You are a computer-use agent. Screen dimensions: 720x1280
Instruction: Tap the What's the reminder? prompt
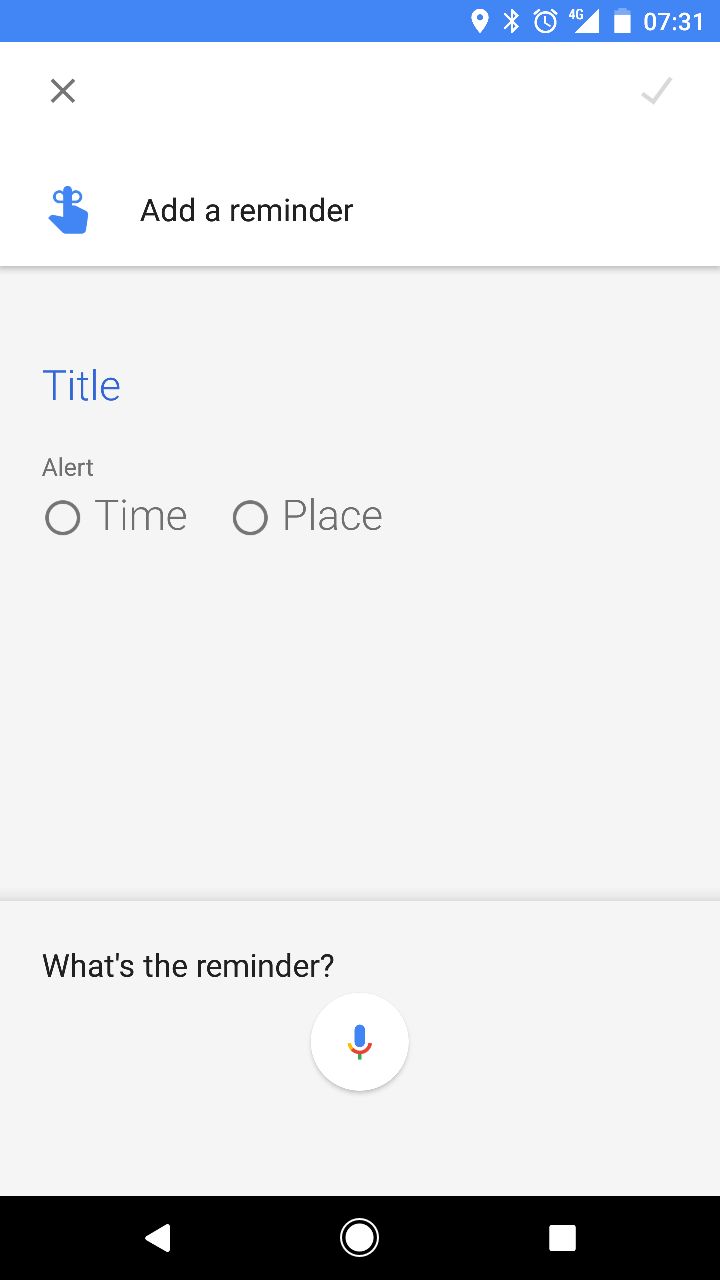(188, 966)
